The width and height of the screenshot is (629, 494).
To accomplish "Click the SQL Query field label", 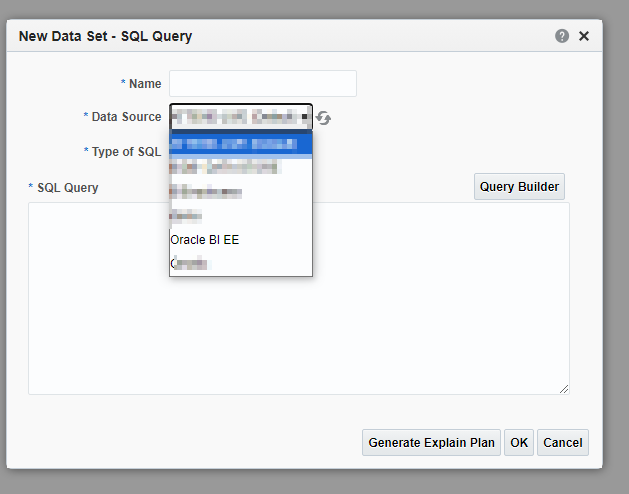I will pos(66,187).
